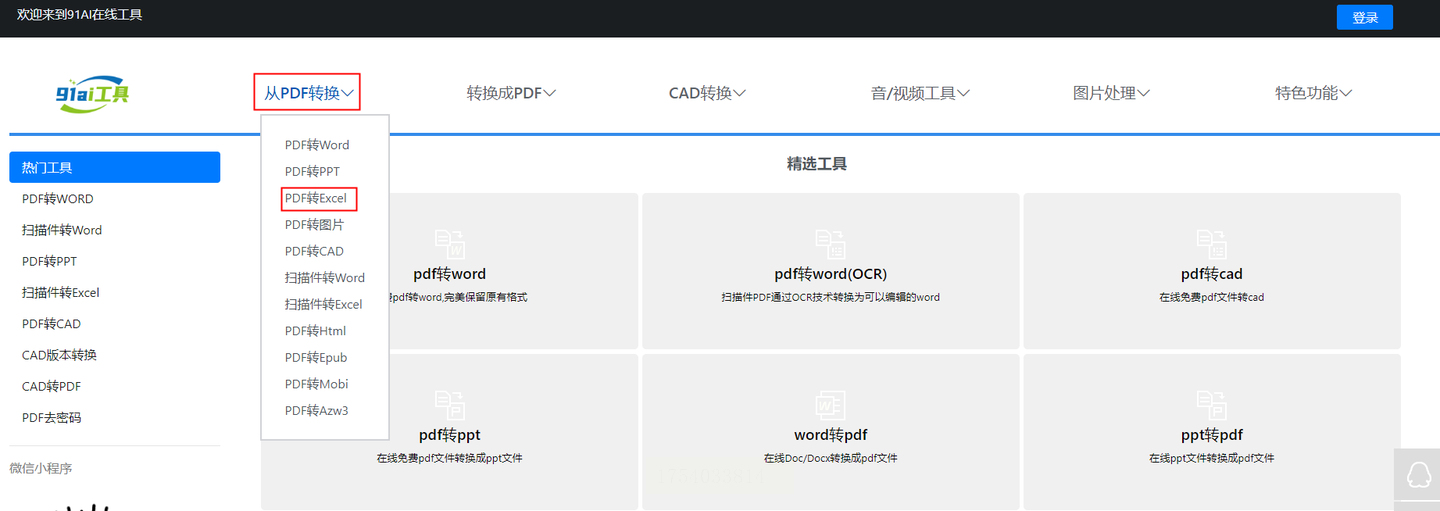Click the pdf转word(OCR) card title
Viewport: 1440px width, 511px height.
coord(830,274)
